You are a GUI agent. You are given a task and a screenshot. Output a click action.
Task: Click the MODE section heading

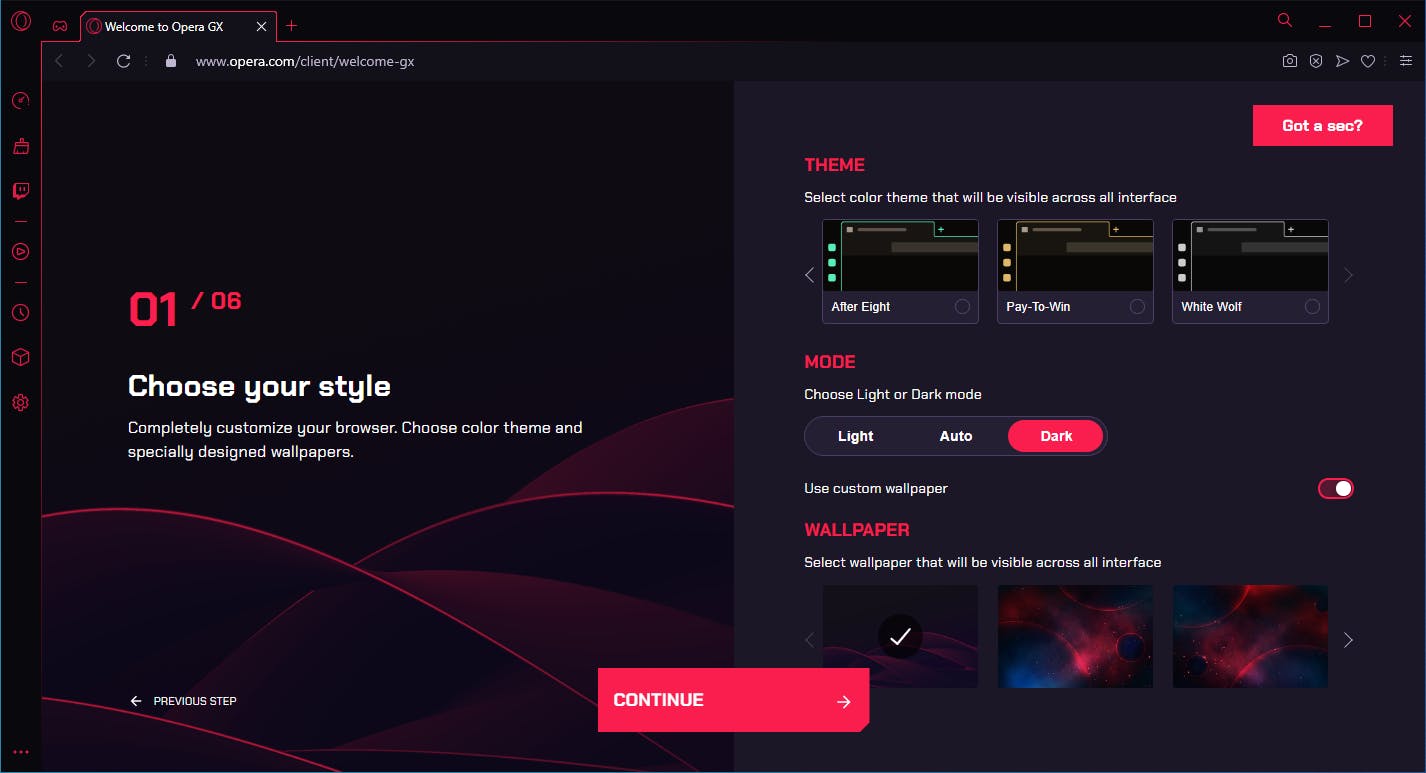click(830, 362)
